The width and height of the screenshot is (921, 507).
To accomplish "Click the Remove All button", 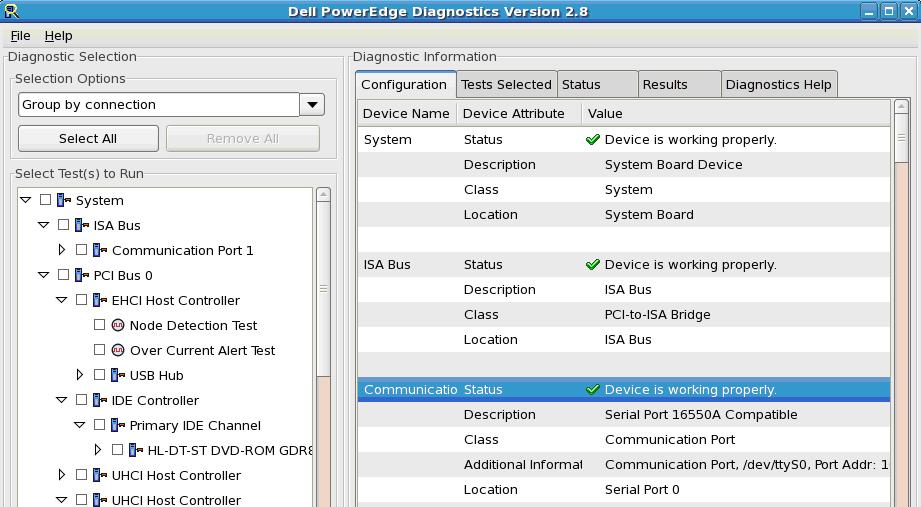I will [x=243, y=139].
